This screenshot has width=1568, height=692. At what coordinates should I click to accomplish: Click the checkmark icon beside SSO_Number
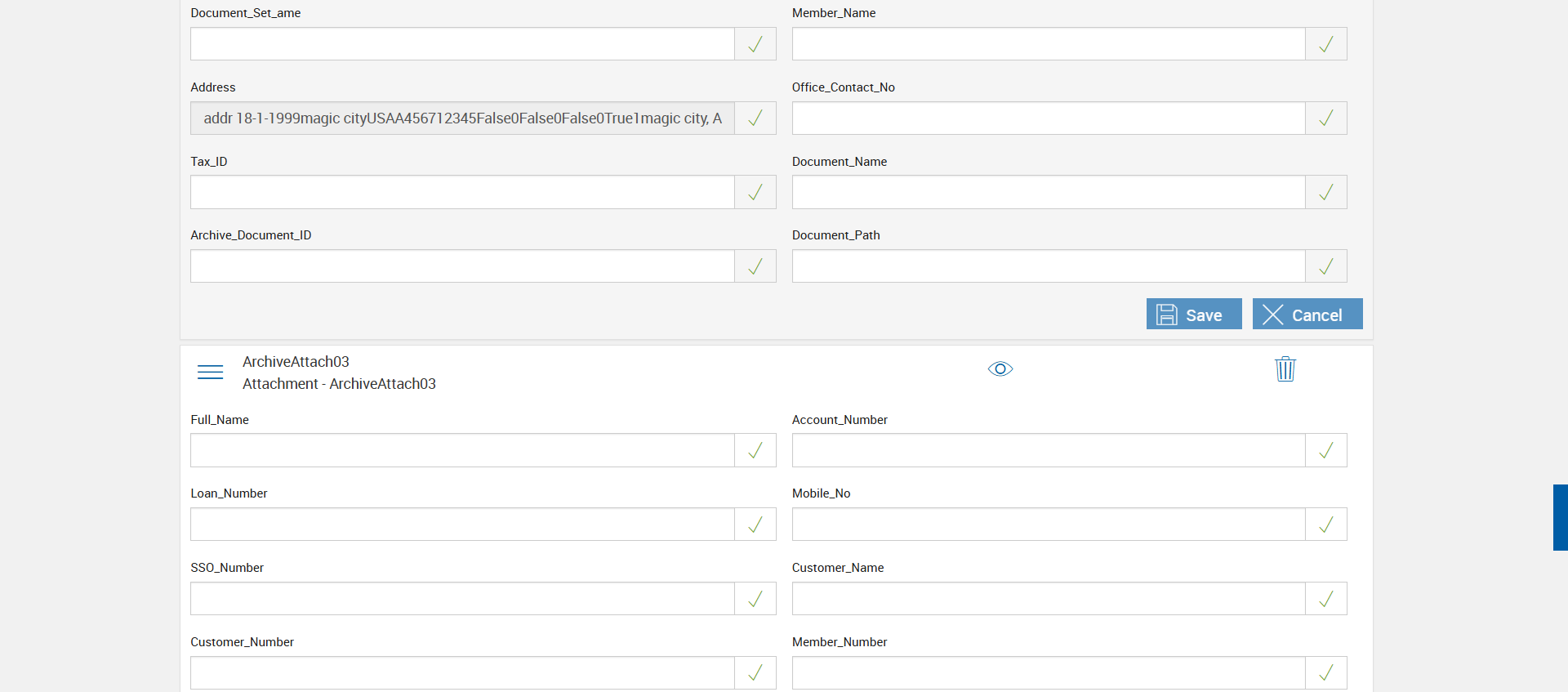pyautogui.click(x=755, y=599)
